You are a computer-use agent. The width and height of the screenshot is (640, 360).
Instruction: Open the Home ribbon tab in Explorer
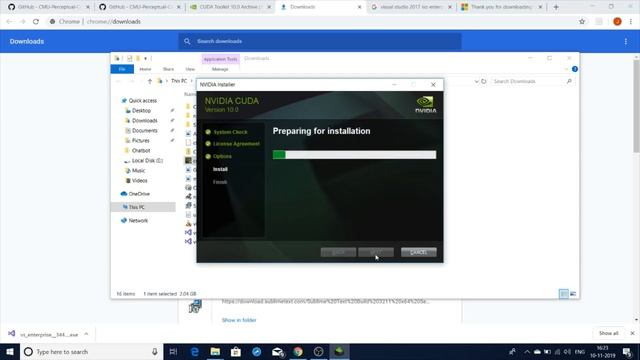tap(145, 69)
